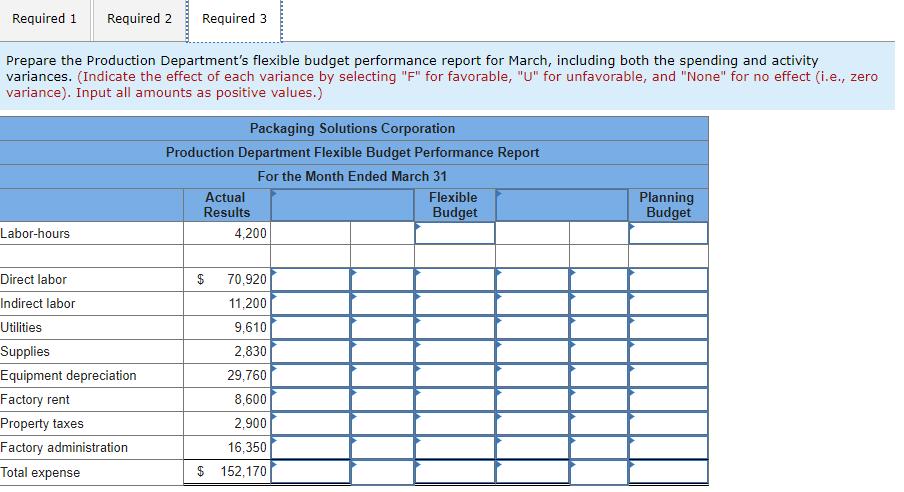904x492 pixels.
Task: Click the 11,200 Indirect labor actual value
Action: click(x=247, y=303)
